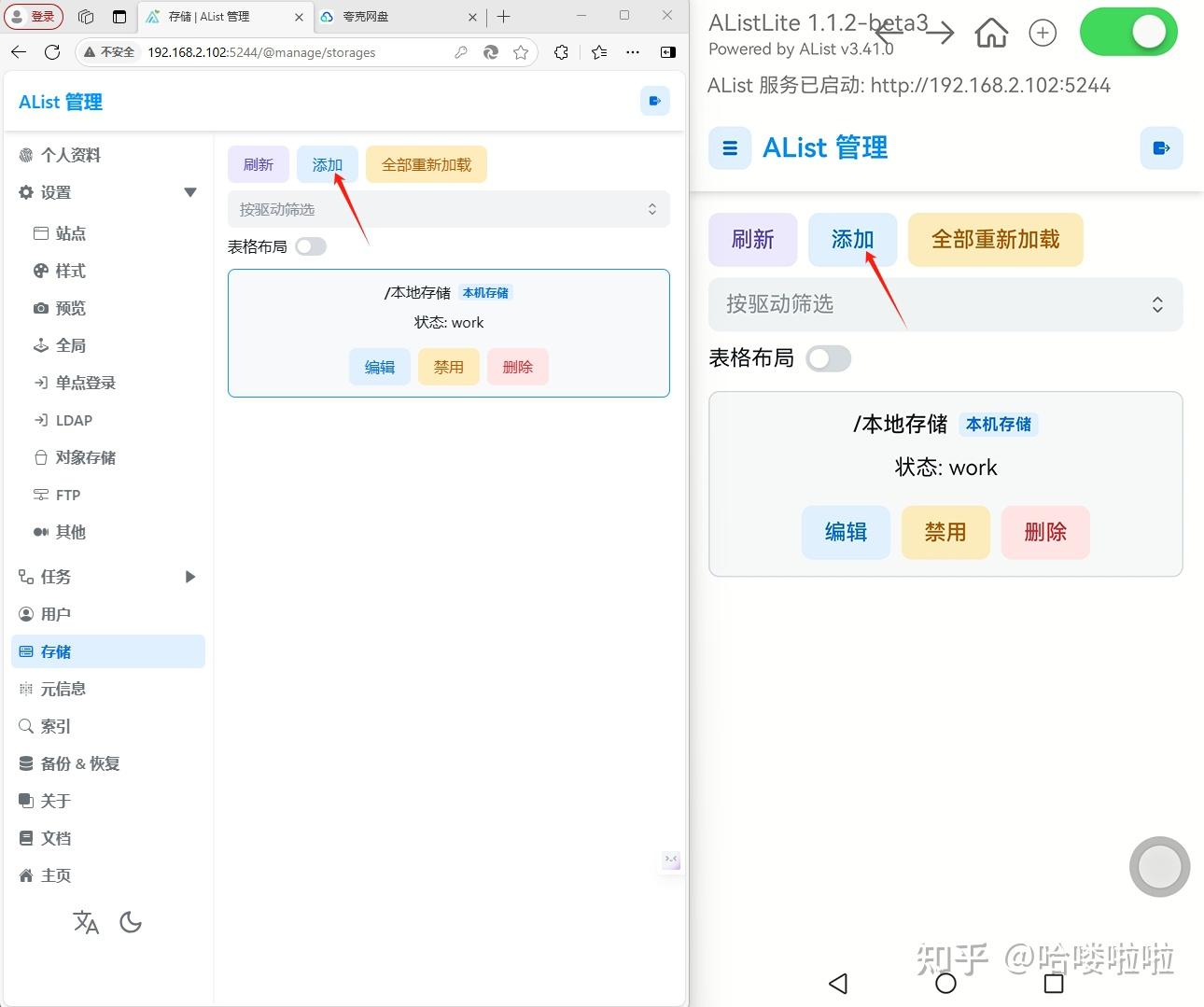Tap the home icon in AListLite toolbar

pos(991,31)
